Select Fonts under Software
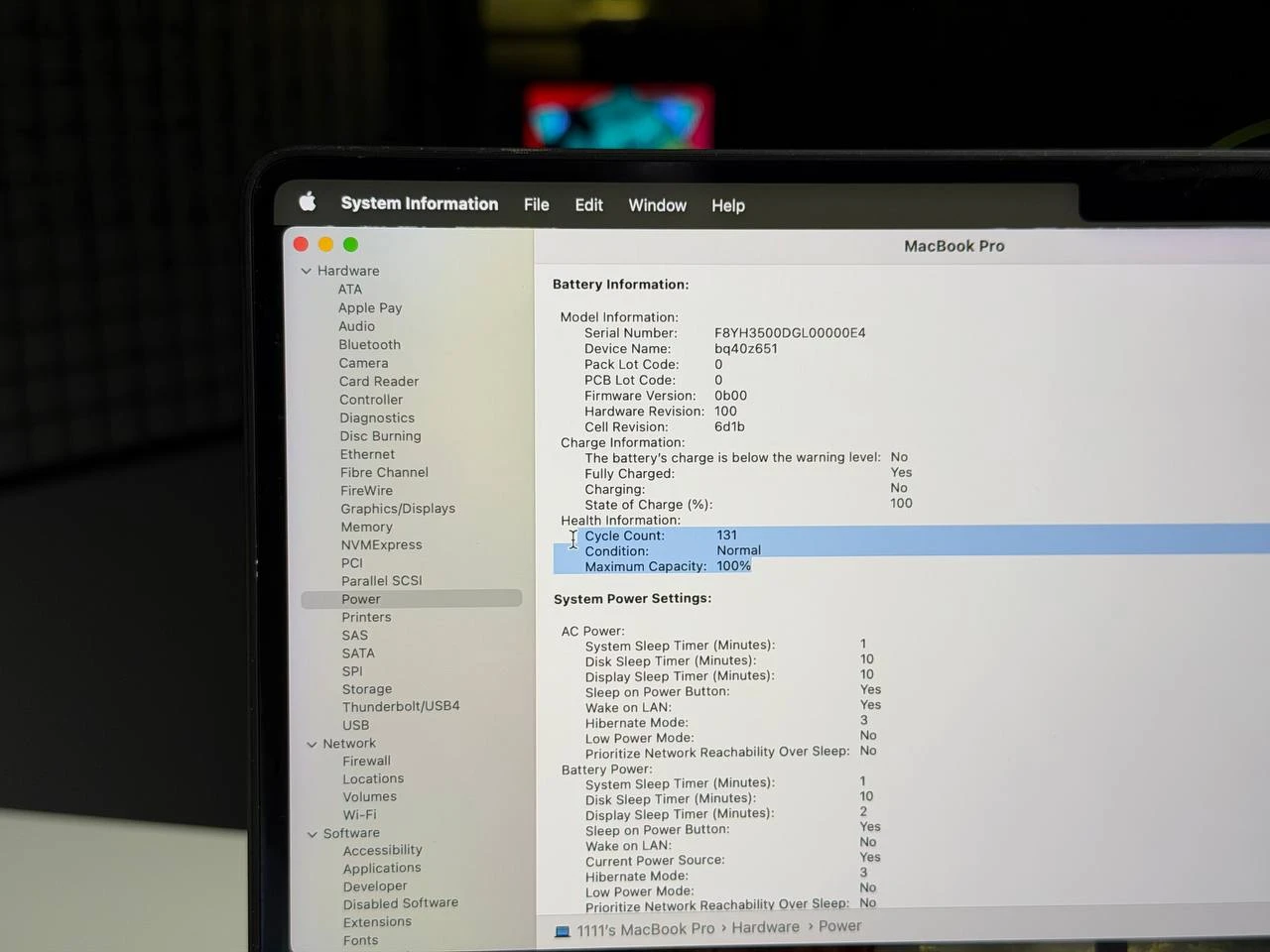Screen dimensions: 1270x952 click(360, 940)
